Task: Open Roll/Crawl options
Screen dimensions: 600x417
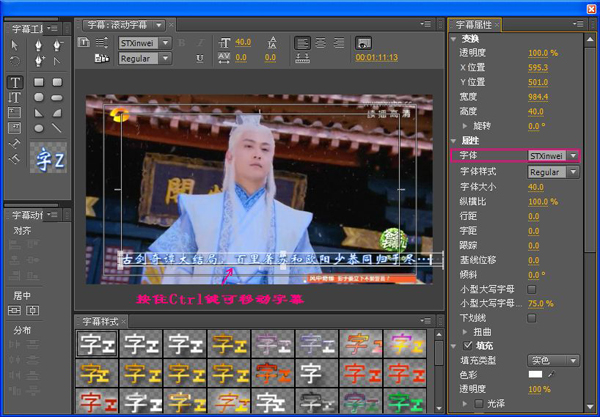Action: point(102,42)
